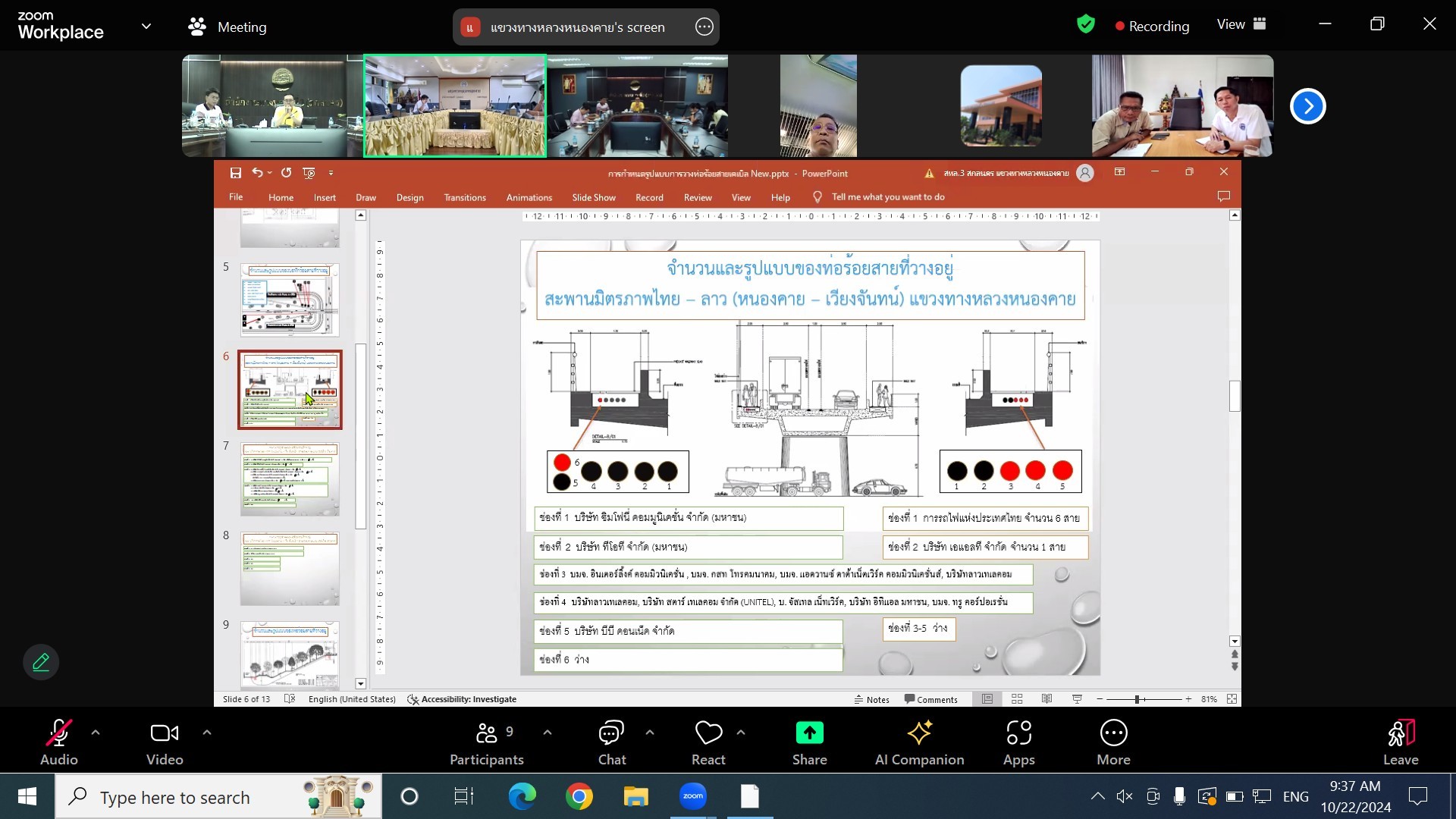1456x819 pixels.
Task: Open the Participants list
Action: pyautogui.click(x=487, y=742)
